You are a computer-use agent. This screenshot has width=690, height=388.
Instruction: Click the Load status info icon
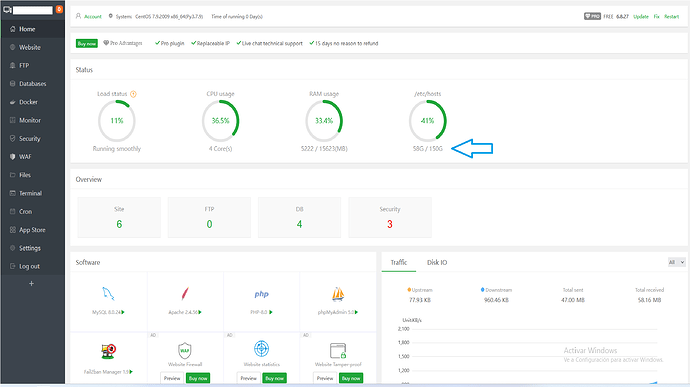click(x=133, y=94)
